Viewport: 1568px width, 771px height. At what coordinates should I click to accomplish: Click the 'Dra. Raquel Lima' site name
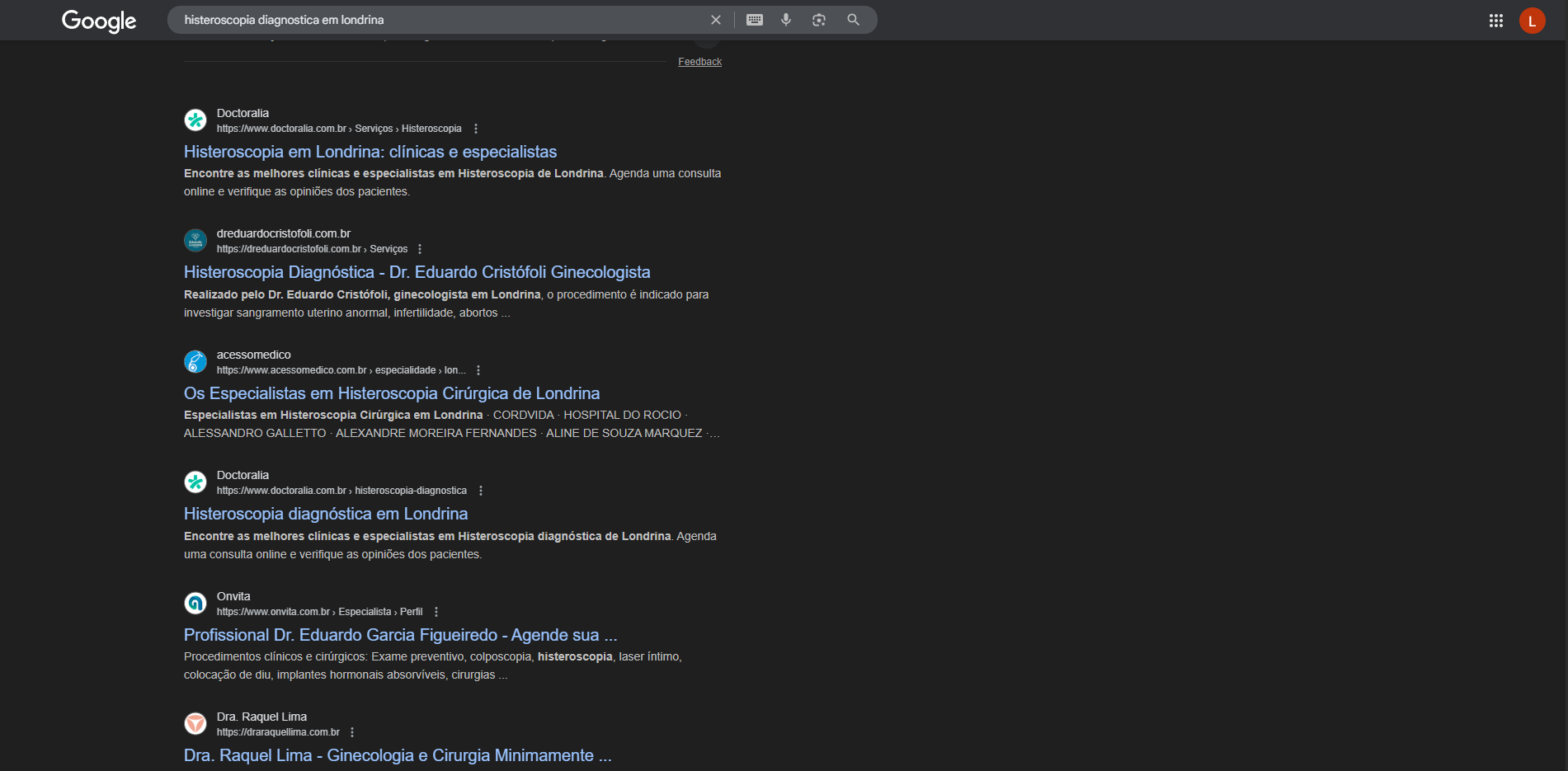[x=261, y=717]
